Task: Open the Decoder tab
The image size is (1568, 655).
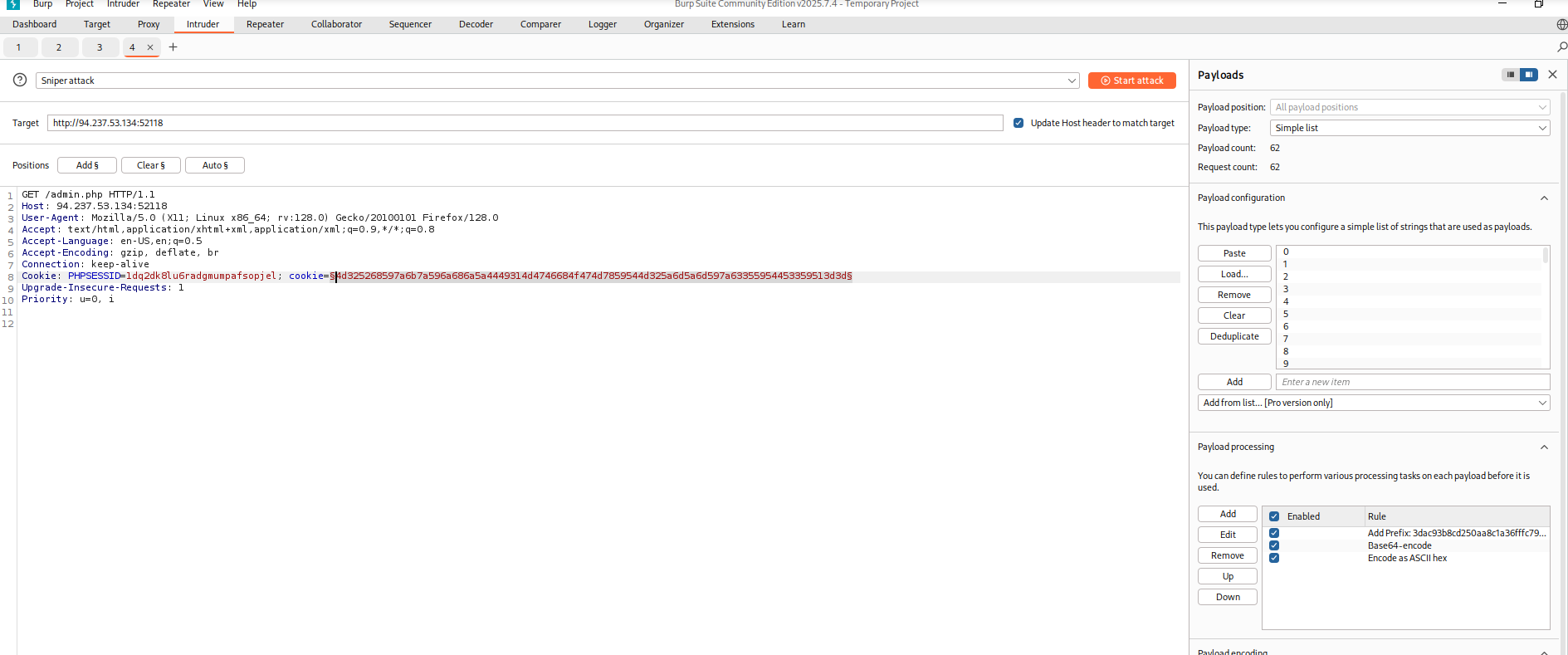Action: pos(476,25)
